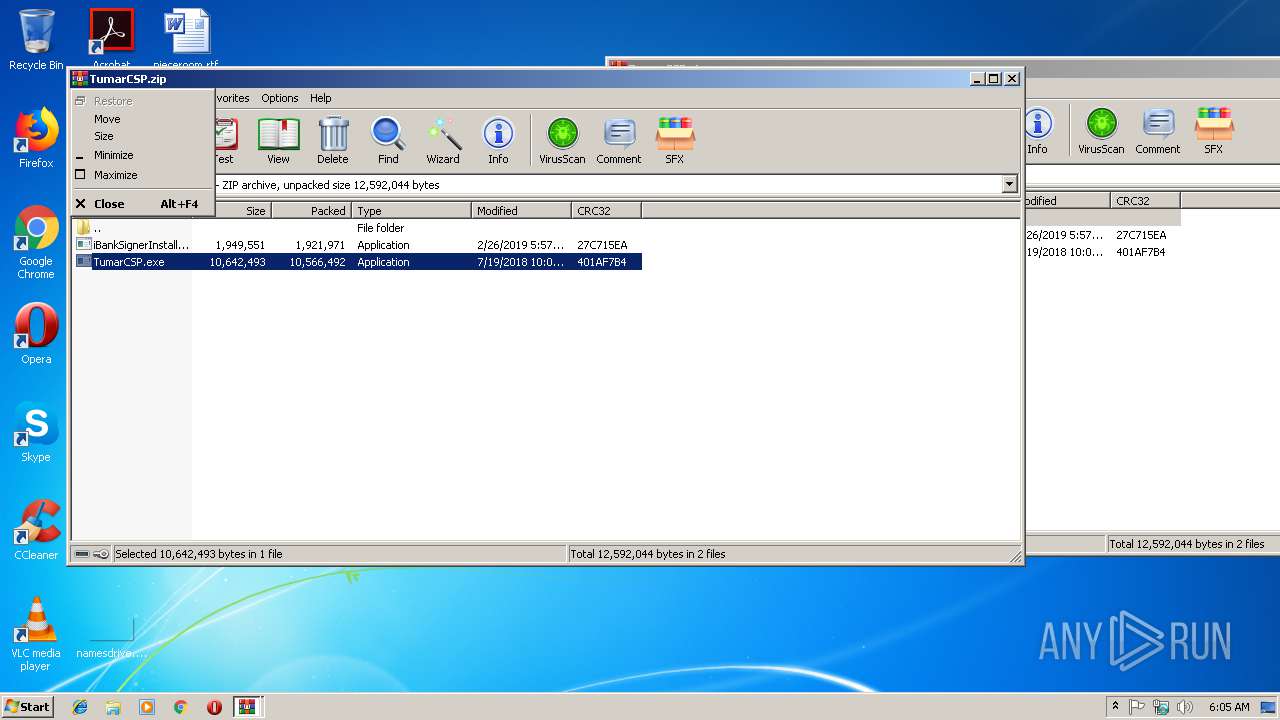Open Windows Explorer from taskbar
This screenshot has height=720, width=1280.
113,707
